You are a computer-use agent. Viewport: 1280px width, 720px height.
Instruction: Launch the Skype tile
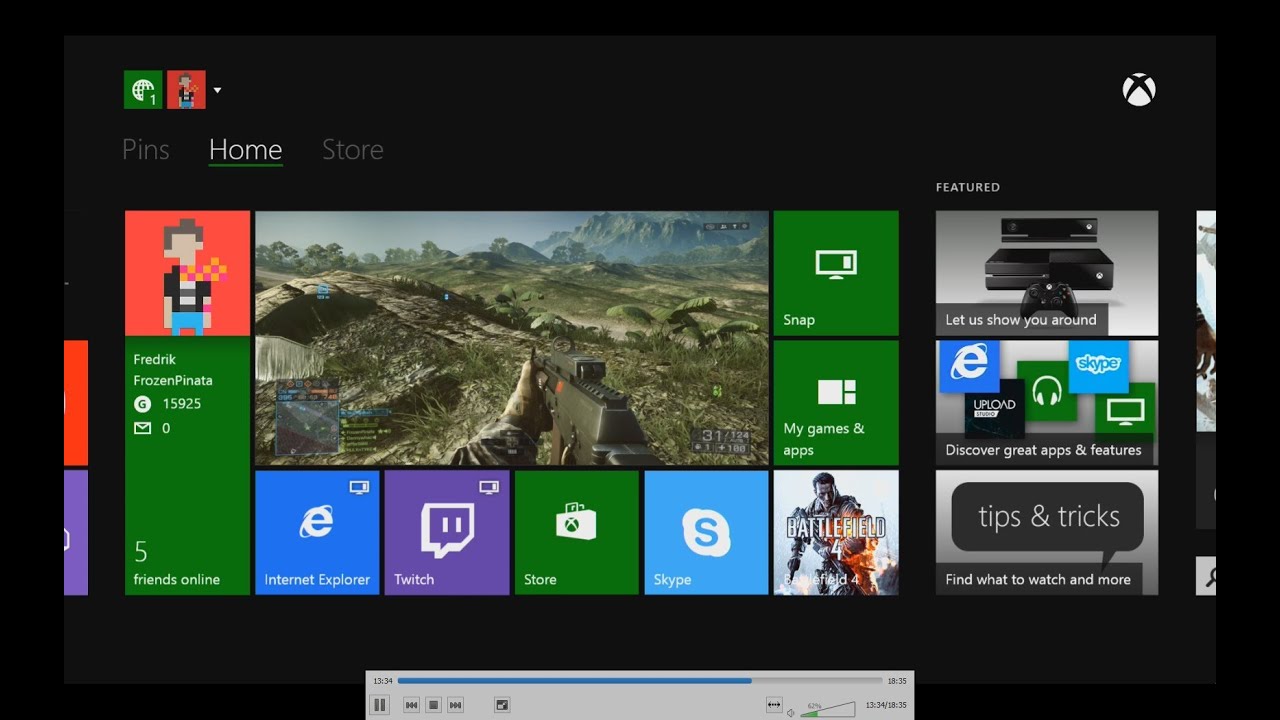(706, 532)
